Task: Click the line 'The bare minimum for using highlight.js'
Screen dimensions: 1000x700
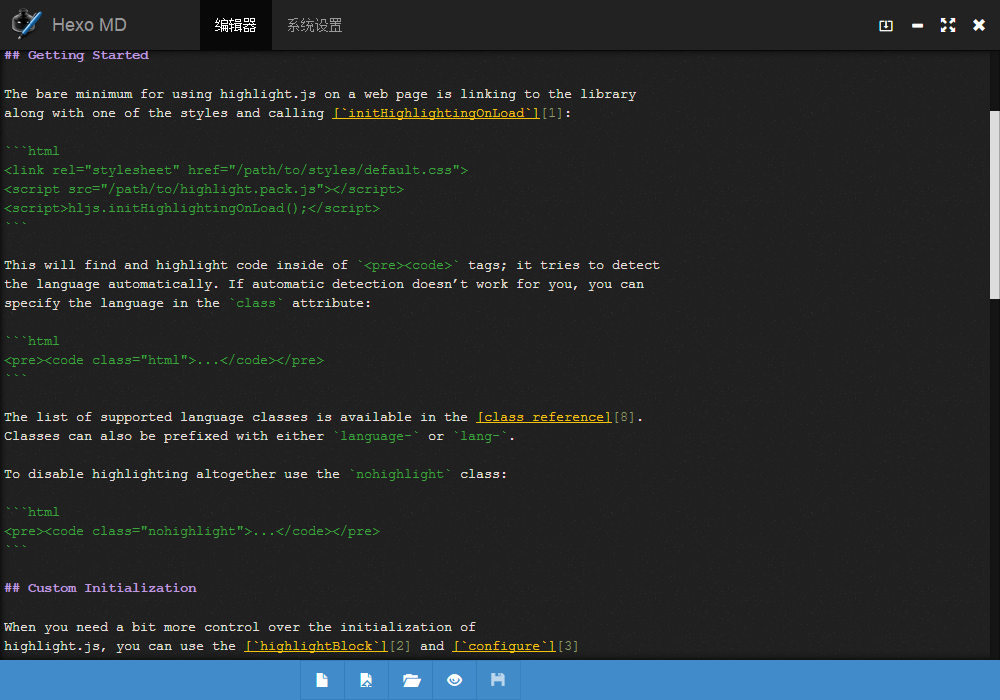Action: tap(320, 94)
